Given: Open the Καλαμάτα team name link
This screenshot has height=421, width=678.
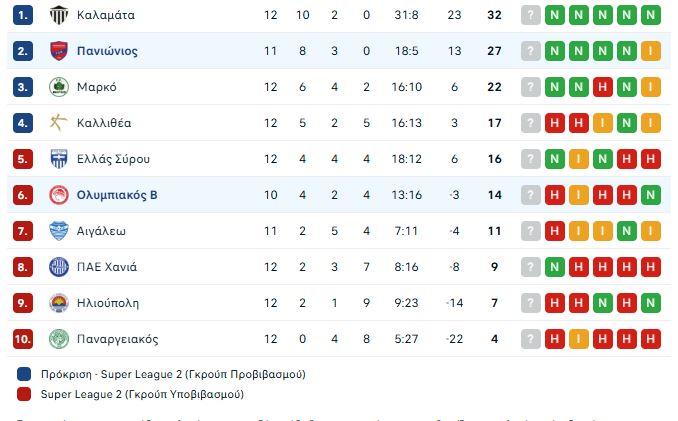Looking at the screenshot, I should coord(105,15).
